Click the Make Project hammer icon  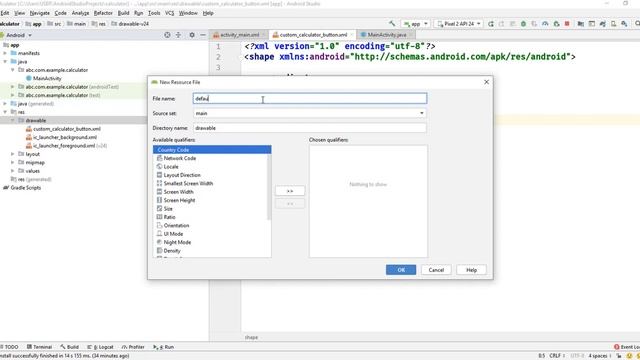[392, 24]
